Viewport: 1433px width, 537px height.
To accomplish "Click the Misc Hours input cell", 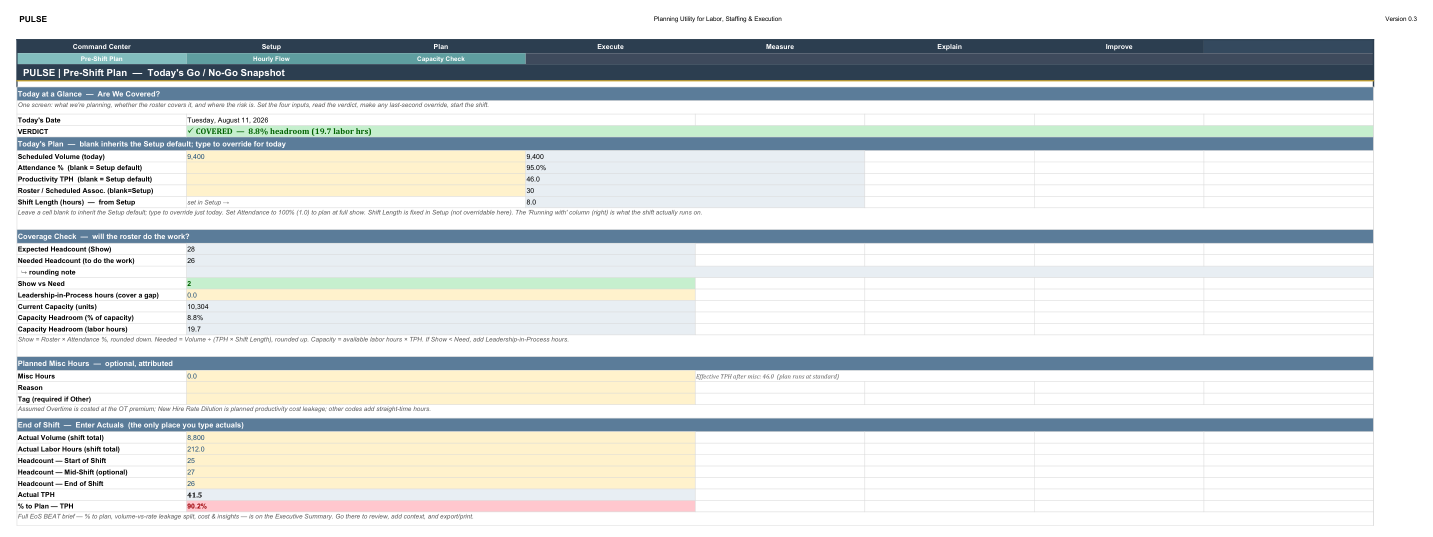I will click(x=440, y=376).
